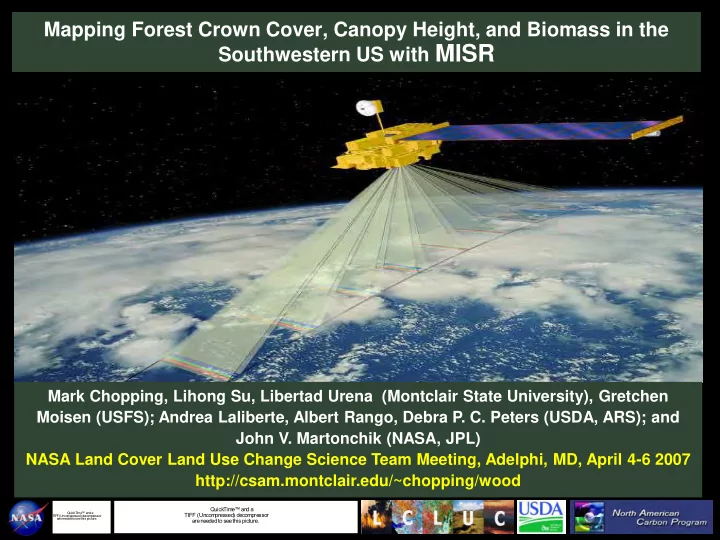Click the satellite's white dish antenna
The image size is (720, 540).
point(366,107)
